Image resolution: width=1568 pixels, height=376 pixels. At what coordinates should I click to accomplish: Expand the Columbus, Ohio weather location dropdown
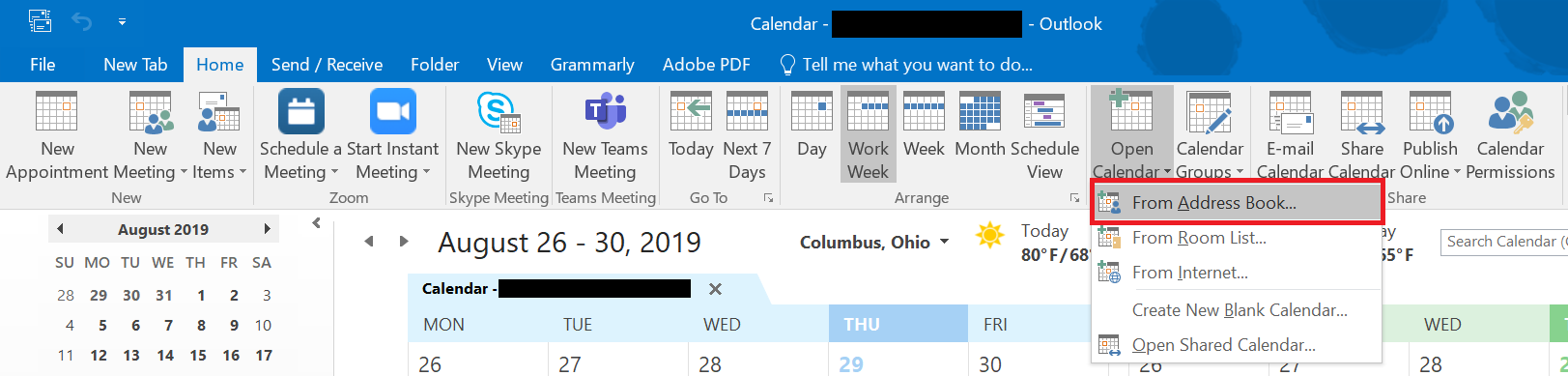click(x=944, y=243)
